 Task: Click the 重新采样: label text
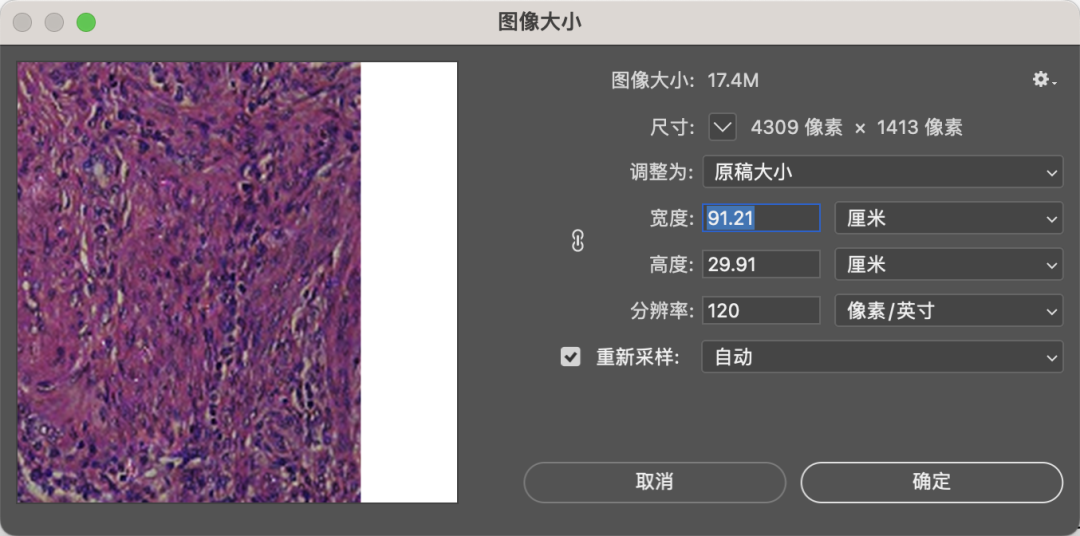638,358
